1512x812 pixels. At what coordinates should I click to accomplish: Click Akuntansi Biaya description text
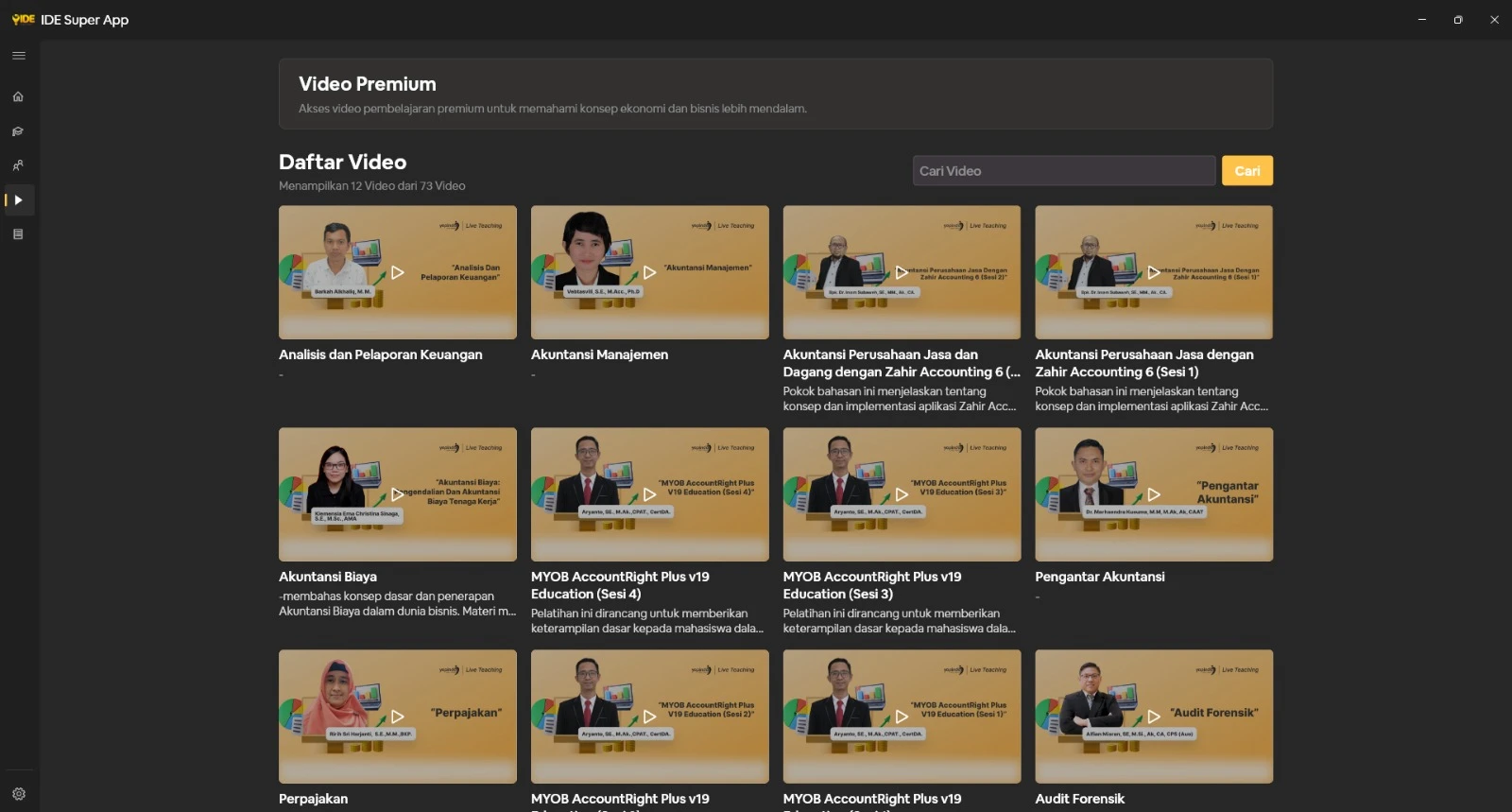point(398,604)
